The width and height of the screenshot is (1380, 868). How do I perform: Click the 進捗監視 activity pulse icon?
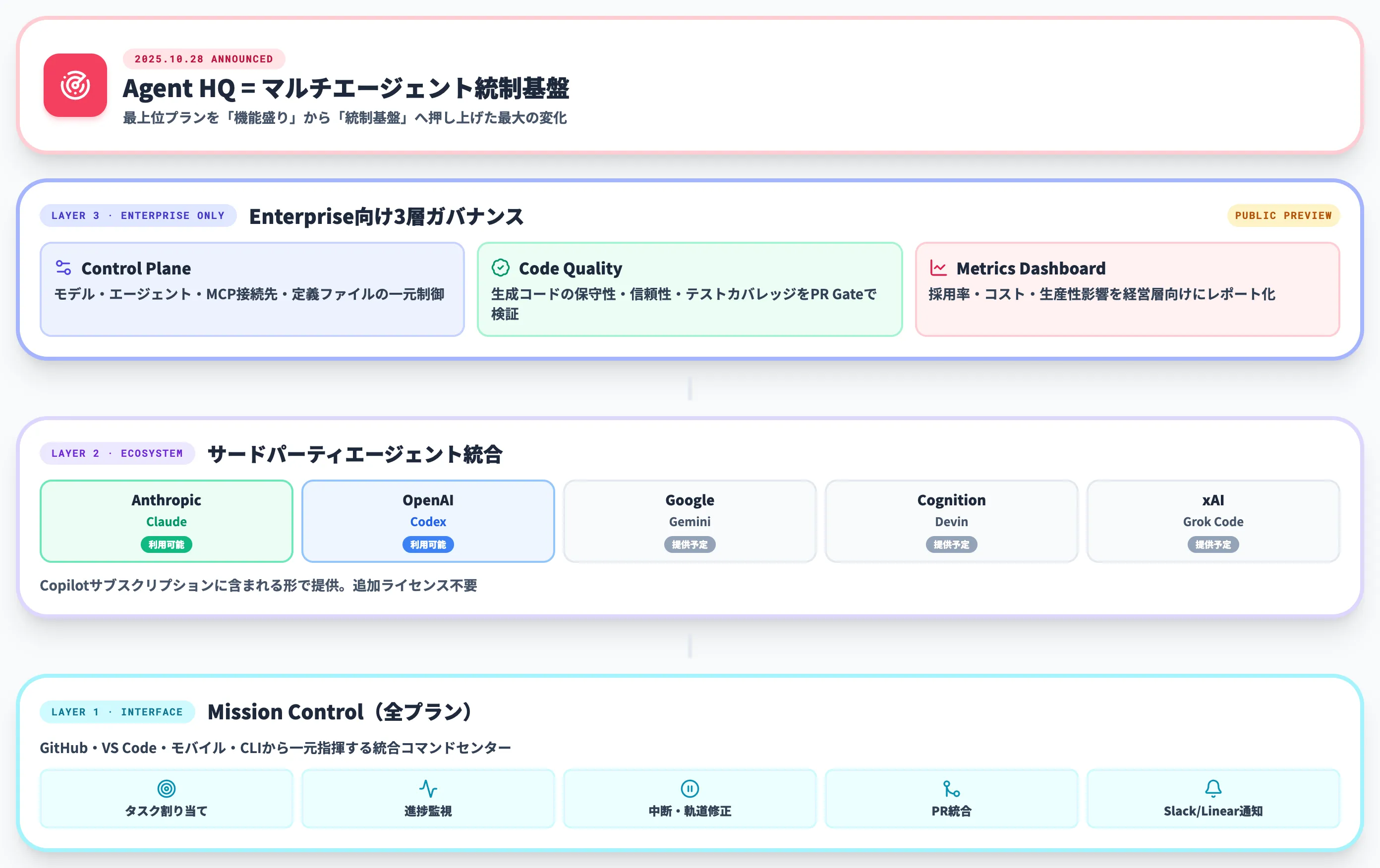pyautogui.click(x=428, y=788)
